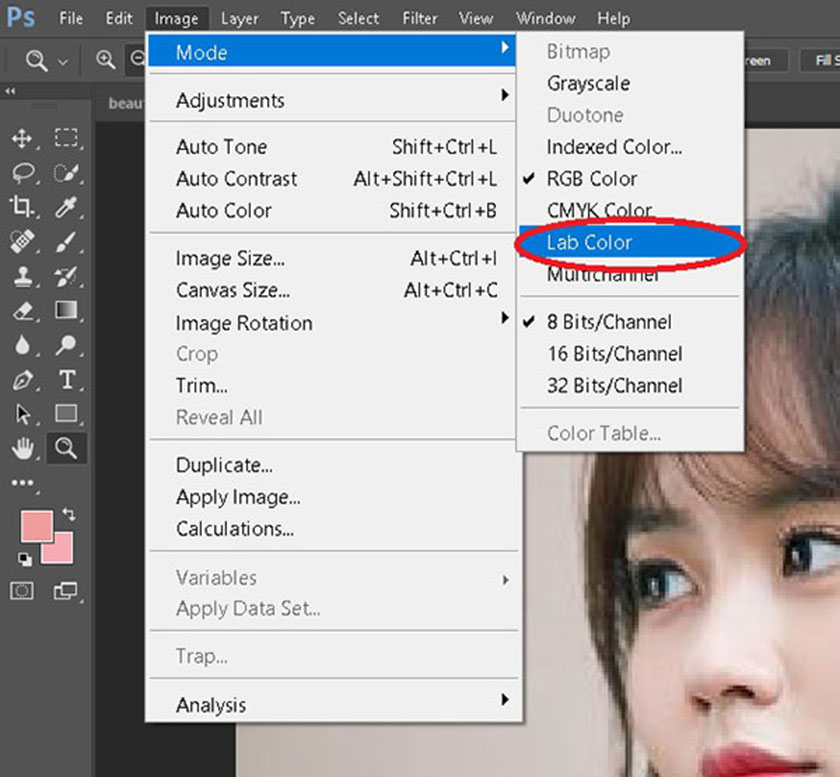
Task: Select 16 Bits/Channel depth
Action: tap(630, 354)
